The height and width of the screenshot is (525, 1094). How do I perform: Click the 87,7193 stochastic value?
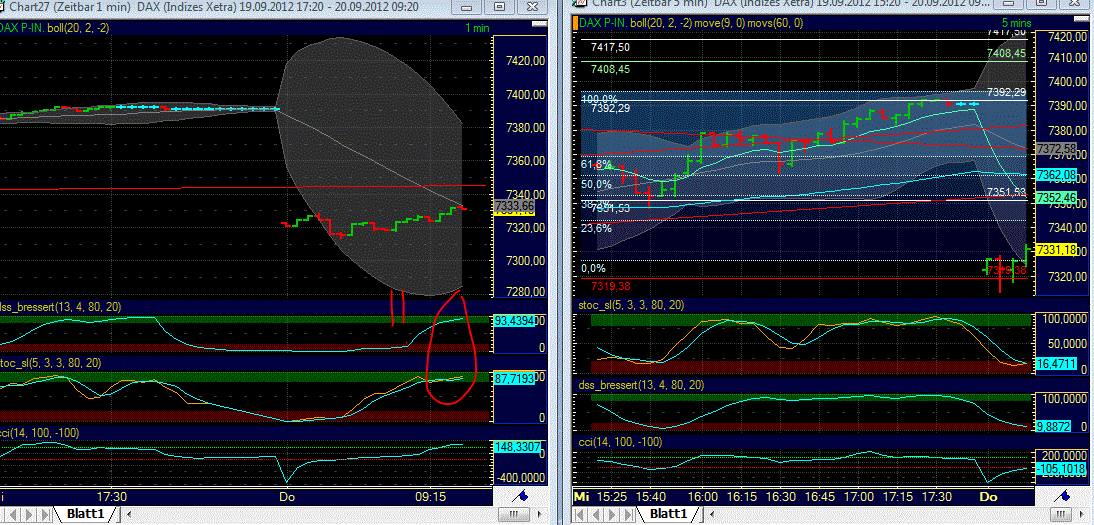coord(514,378)
